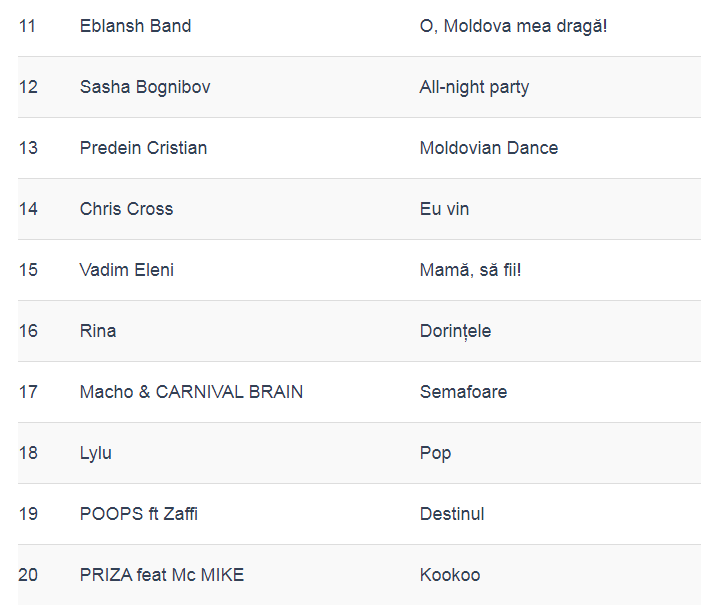Select the song Eu vin
This screenshot has width=721, height=605.
[x=444, y=209]
